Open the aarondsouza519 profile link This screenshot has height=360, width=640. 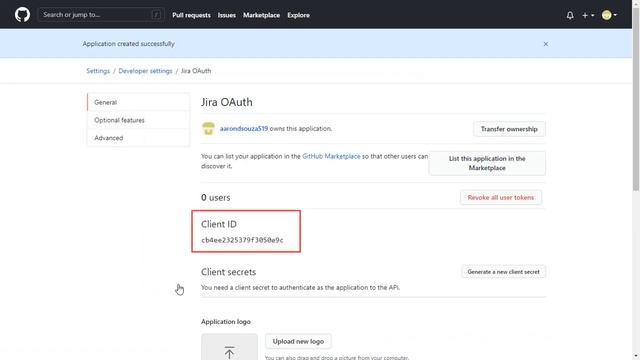(x=244, y=129)
